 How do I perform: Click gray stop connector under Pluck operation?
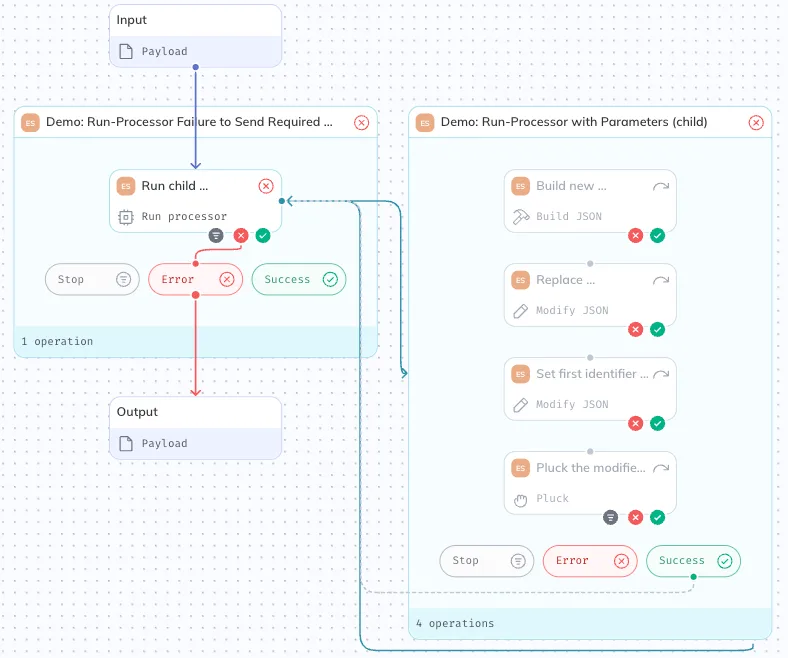611,517
